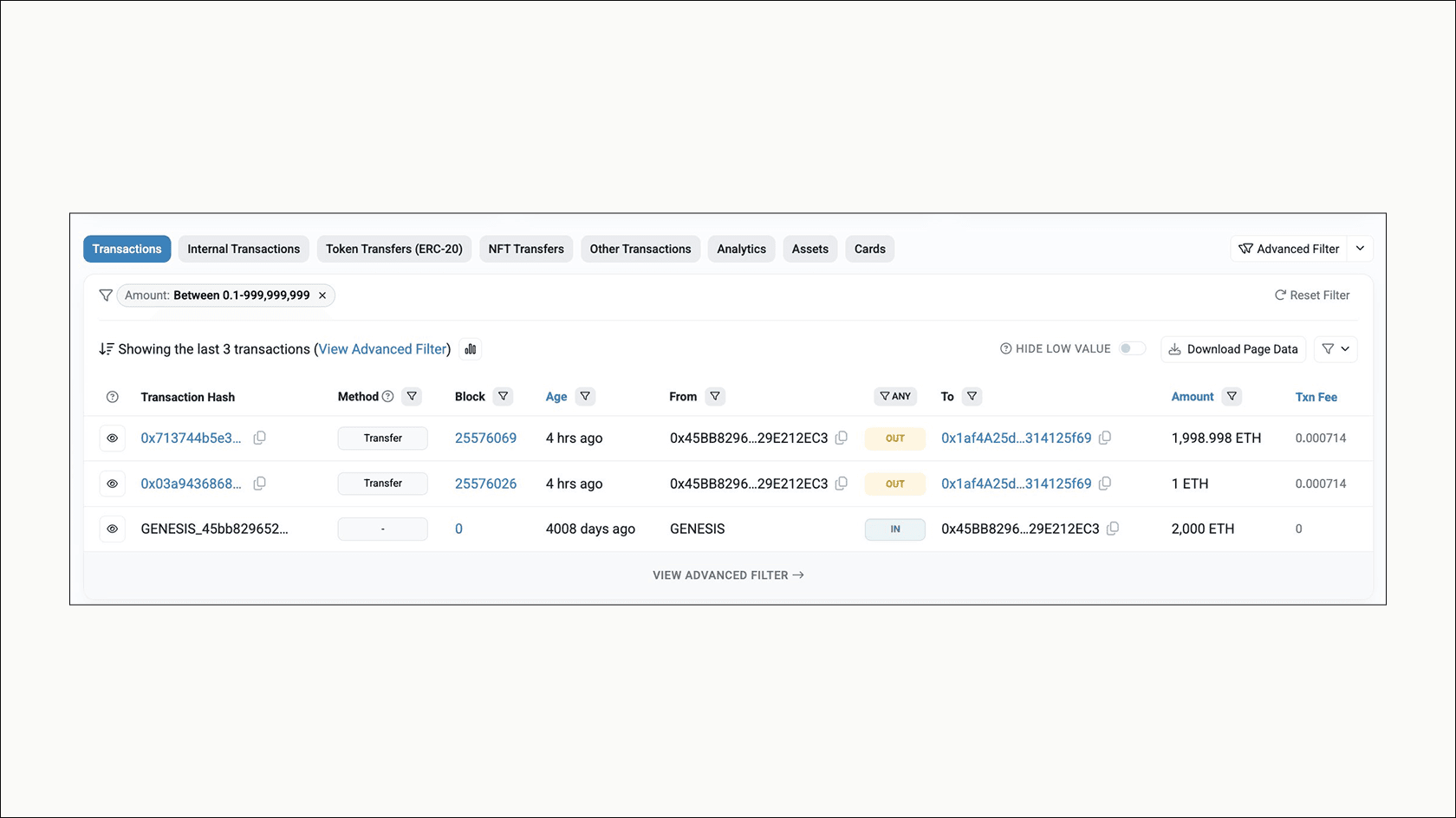Image resolution: width=1456 pixels, height=818 pixels.
Task: Click the 1,998.998 ETH amount
Action: [1216, 438]
